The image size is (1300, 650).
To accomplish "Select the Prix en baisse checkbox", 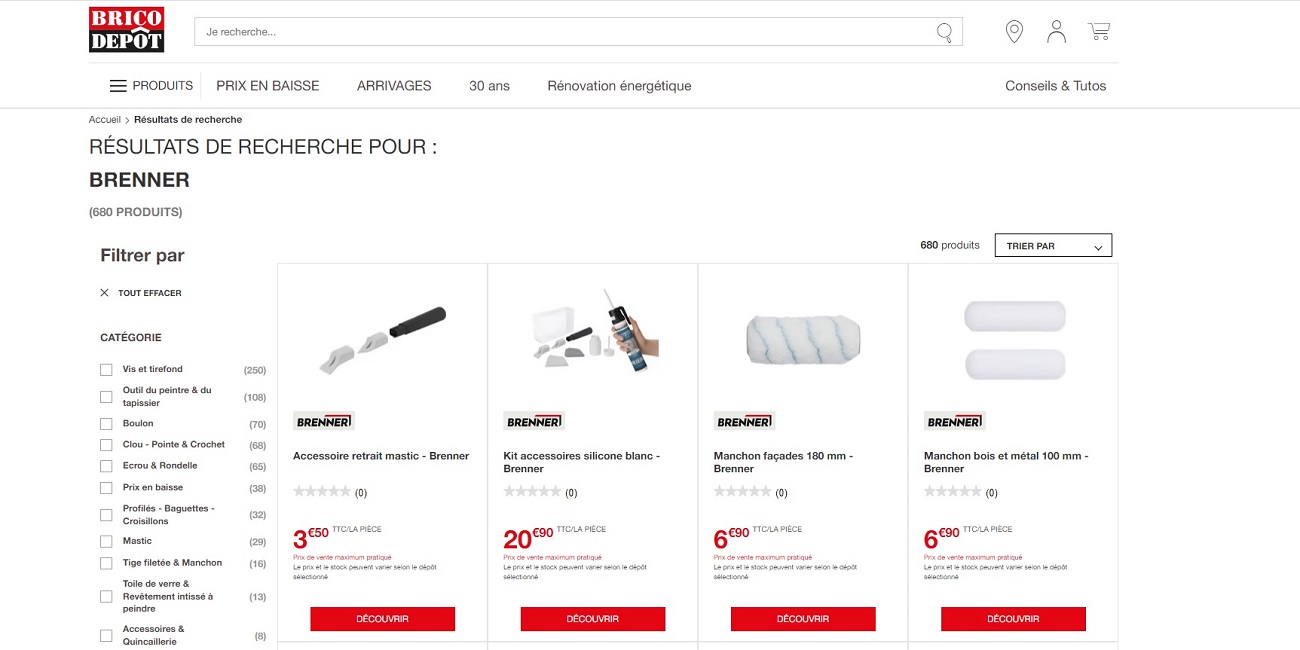I will tap(106, 488).
